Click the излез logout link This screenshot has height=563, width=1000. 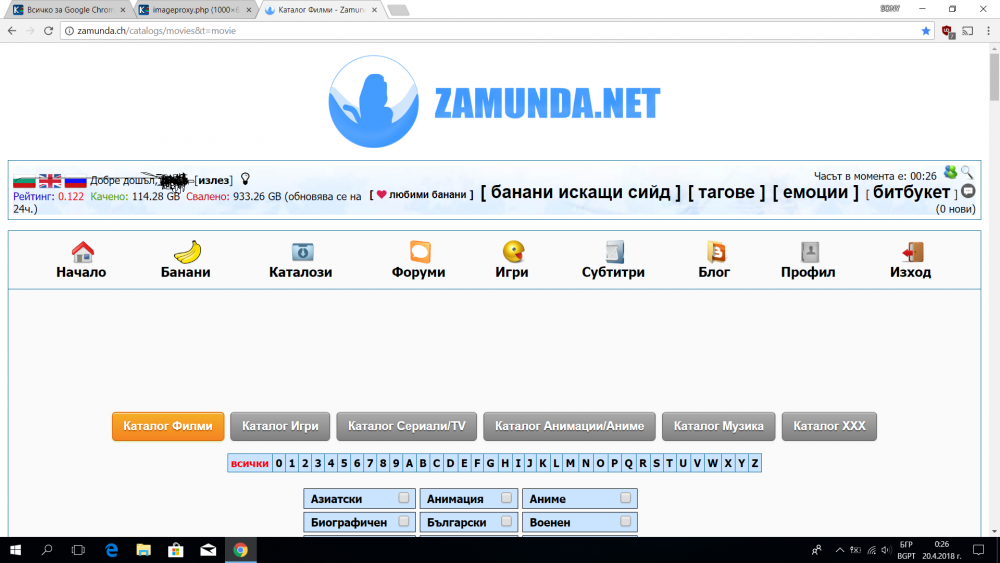click(x=214, y=180)
